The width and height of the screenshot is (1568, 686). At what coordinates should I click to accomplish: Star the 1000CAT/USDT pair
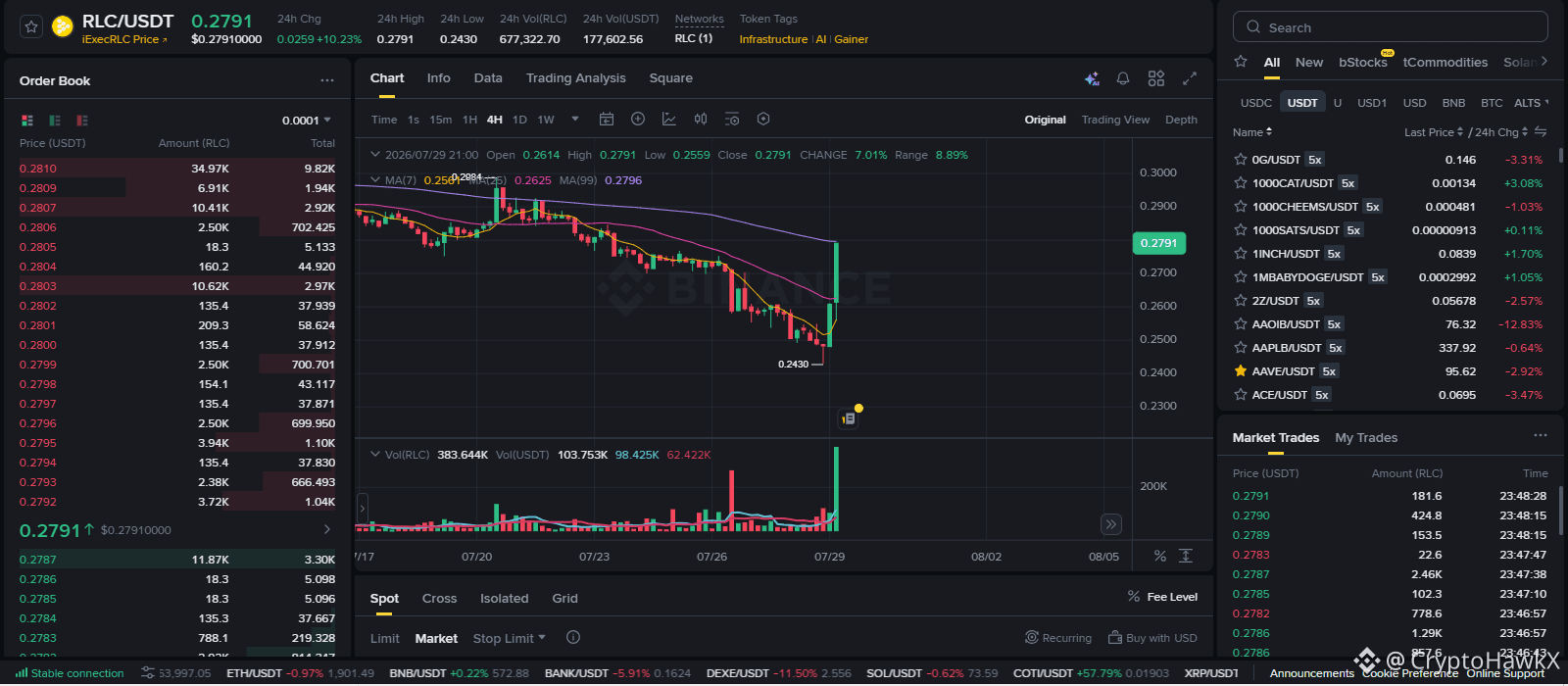(1241, 182)
